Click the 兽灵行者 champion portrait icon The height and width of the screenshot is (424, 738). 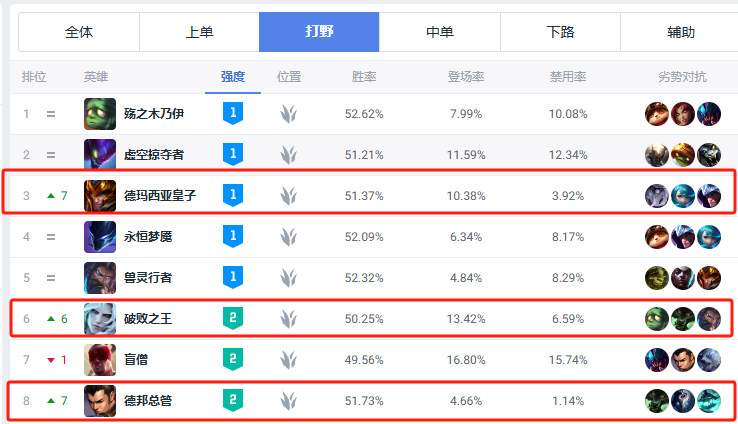[x=99, y=278]
